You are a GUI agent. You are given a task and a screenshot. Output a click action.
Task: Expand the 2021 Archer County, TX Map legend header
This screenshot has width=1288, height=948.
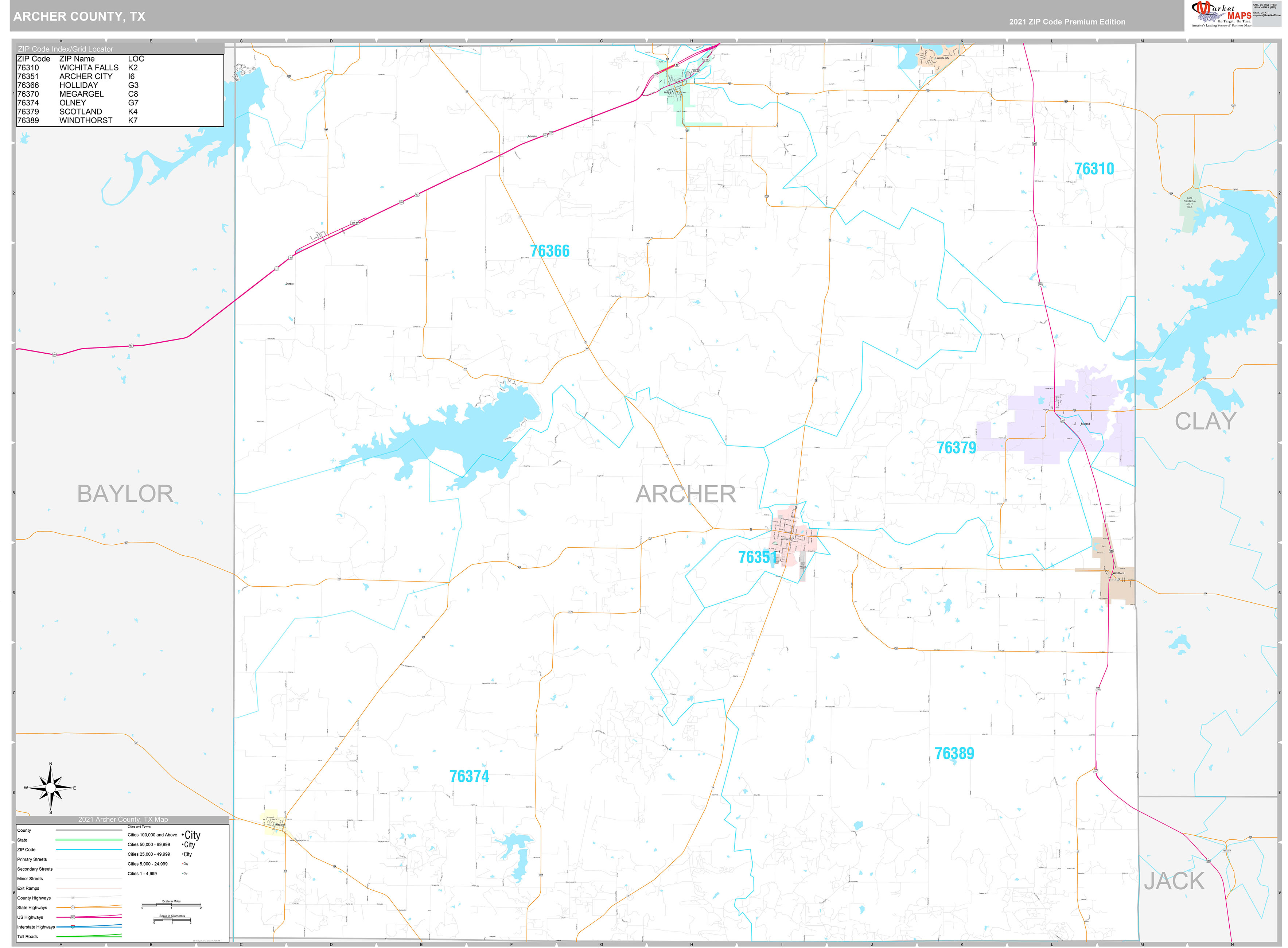(123, 819)
